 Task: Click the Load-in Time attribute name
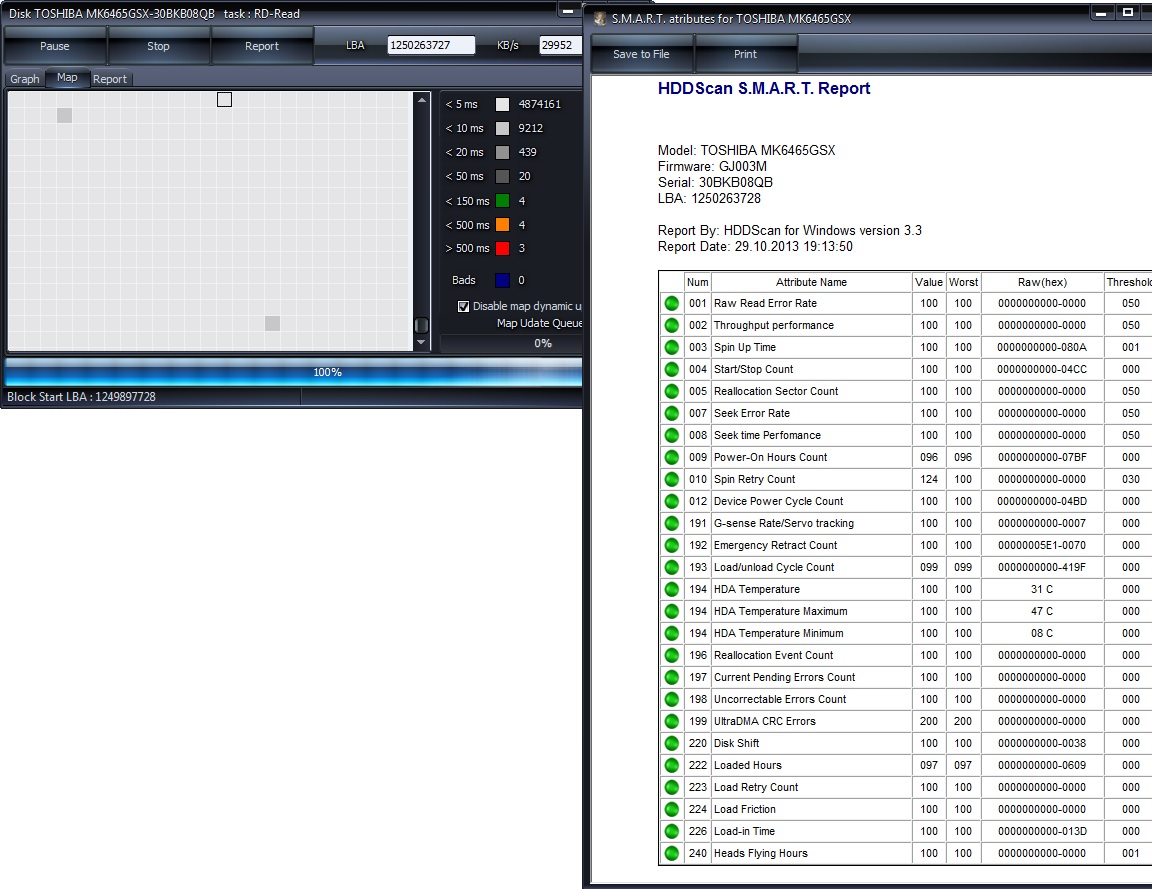point(744,832)
